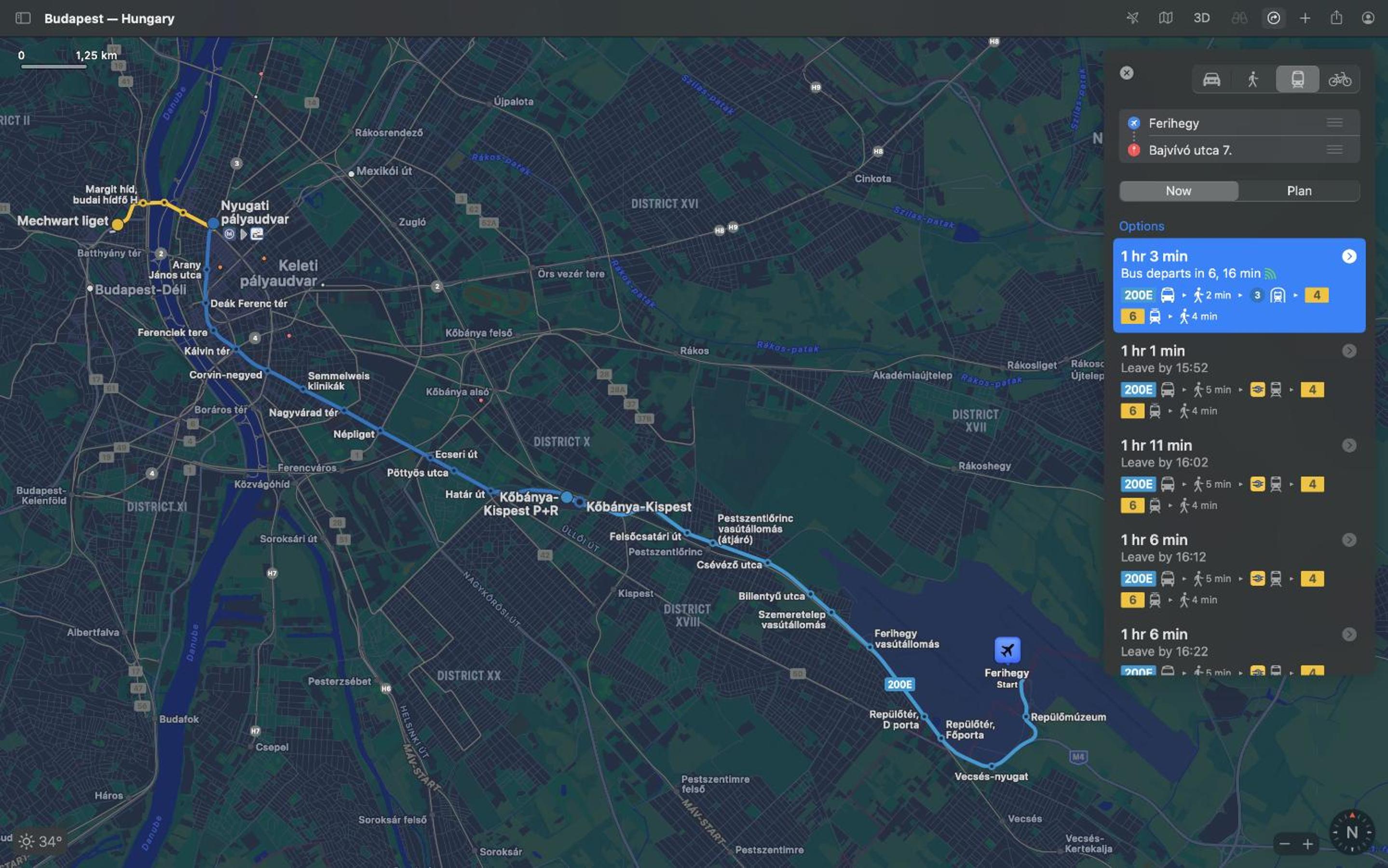Click the Kálvin tér stop label
This screenshot has height=868, width=1388.
pyautogui.click(x=206, y=351)
